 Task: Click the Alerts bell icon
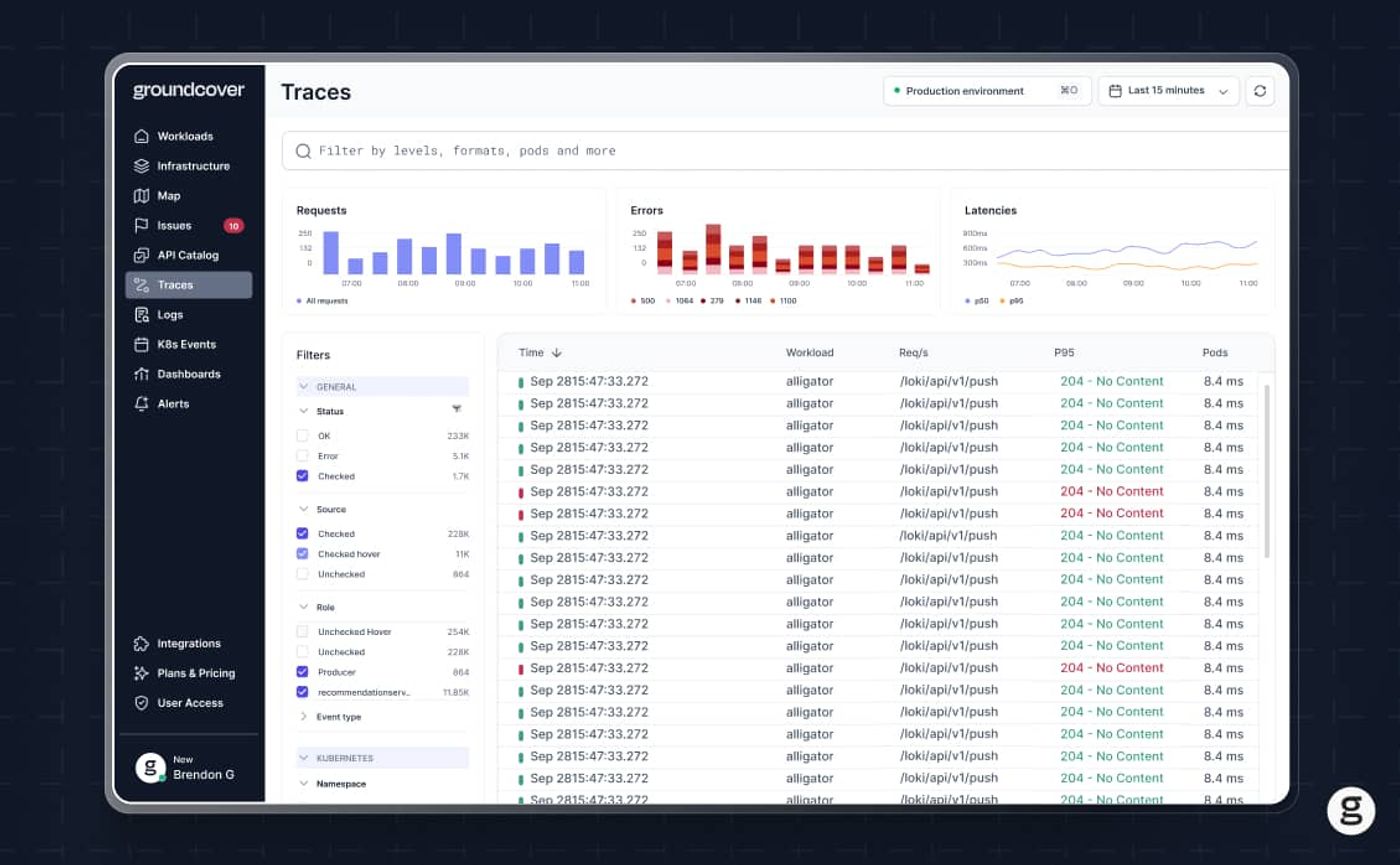[141, 404]
